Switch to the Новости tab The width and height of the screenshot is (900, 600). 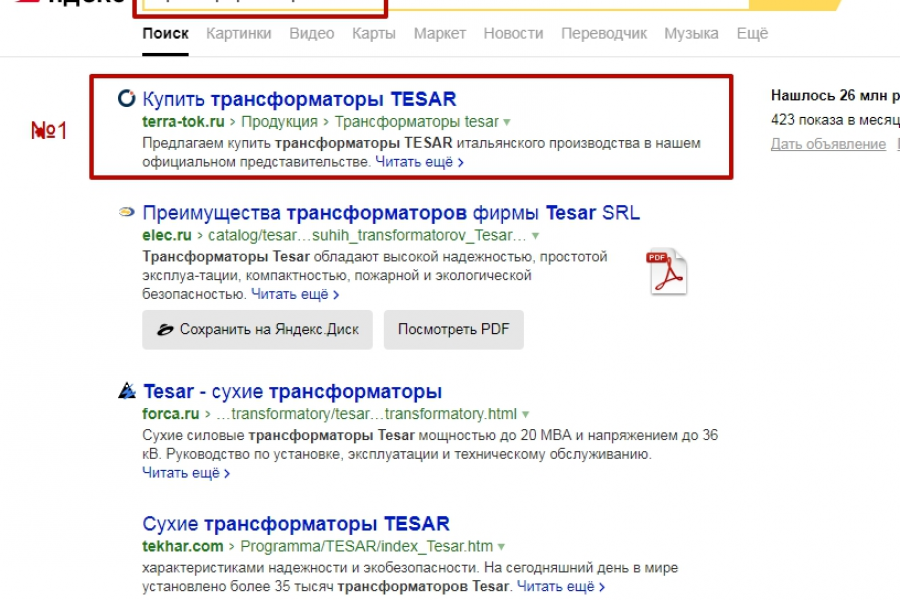coord(513,33)
